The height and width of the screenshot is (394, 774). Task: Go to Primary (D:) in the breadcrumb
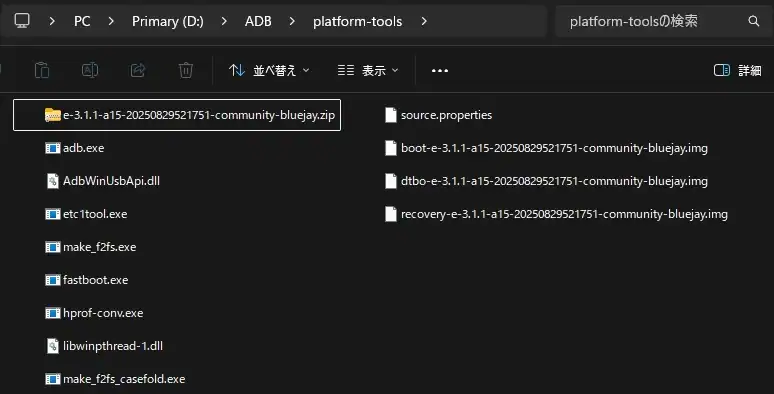[x=168, y=21]
